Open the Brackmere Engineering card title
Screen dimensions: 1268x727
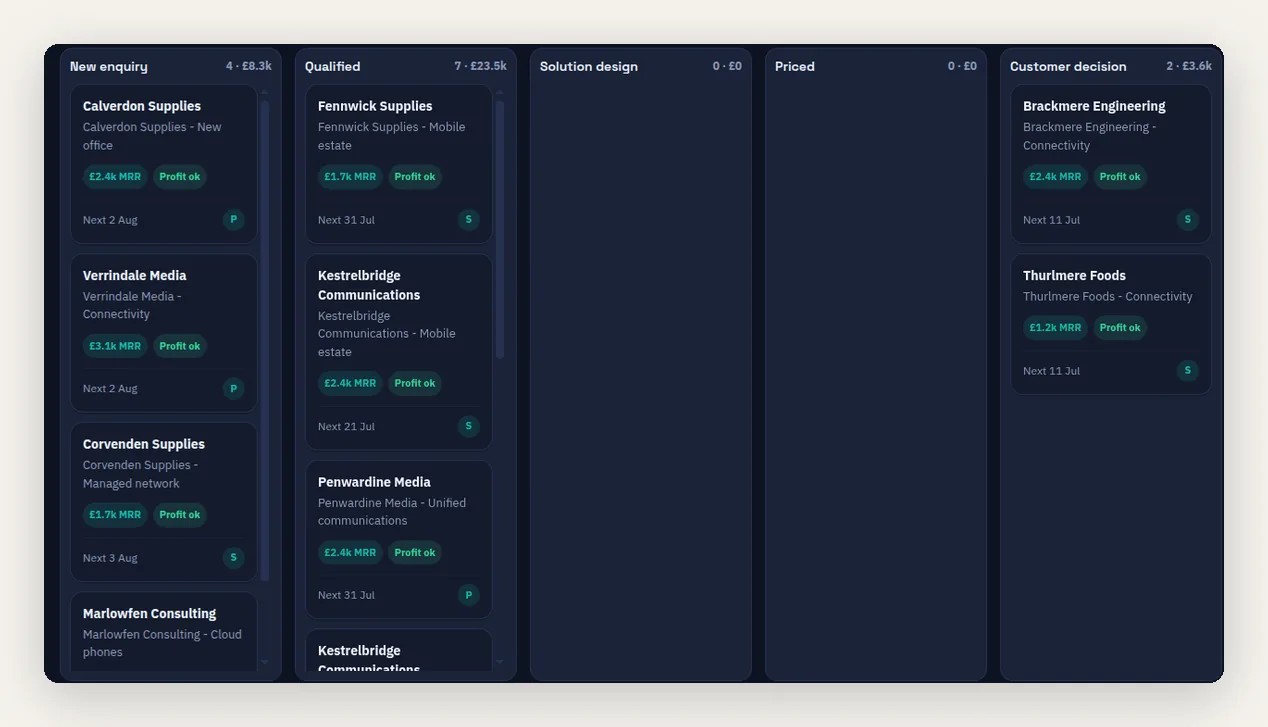pyautogui.click(x=1094, y=106)
